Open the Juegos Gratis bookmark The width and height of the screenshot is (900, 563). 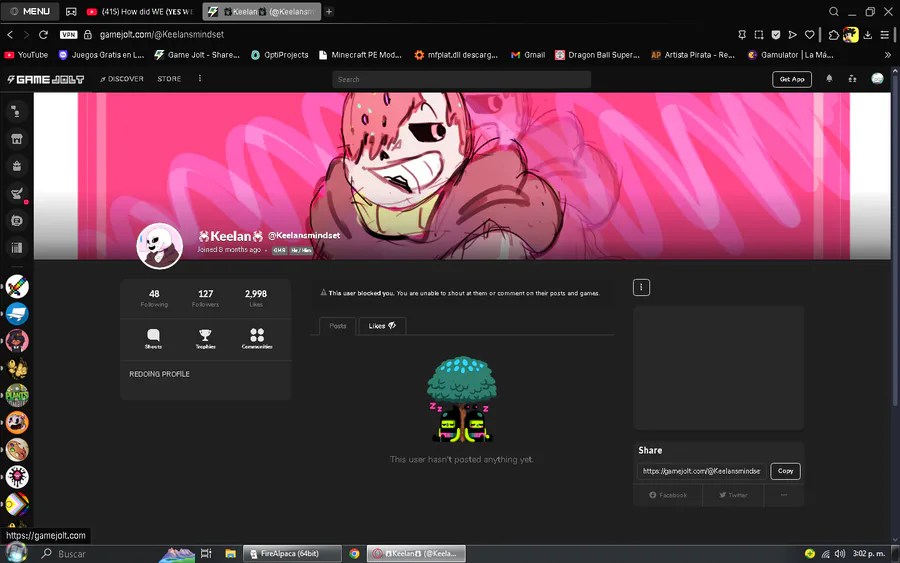(102, 55)
